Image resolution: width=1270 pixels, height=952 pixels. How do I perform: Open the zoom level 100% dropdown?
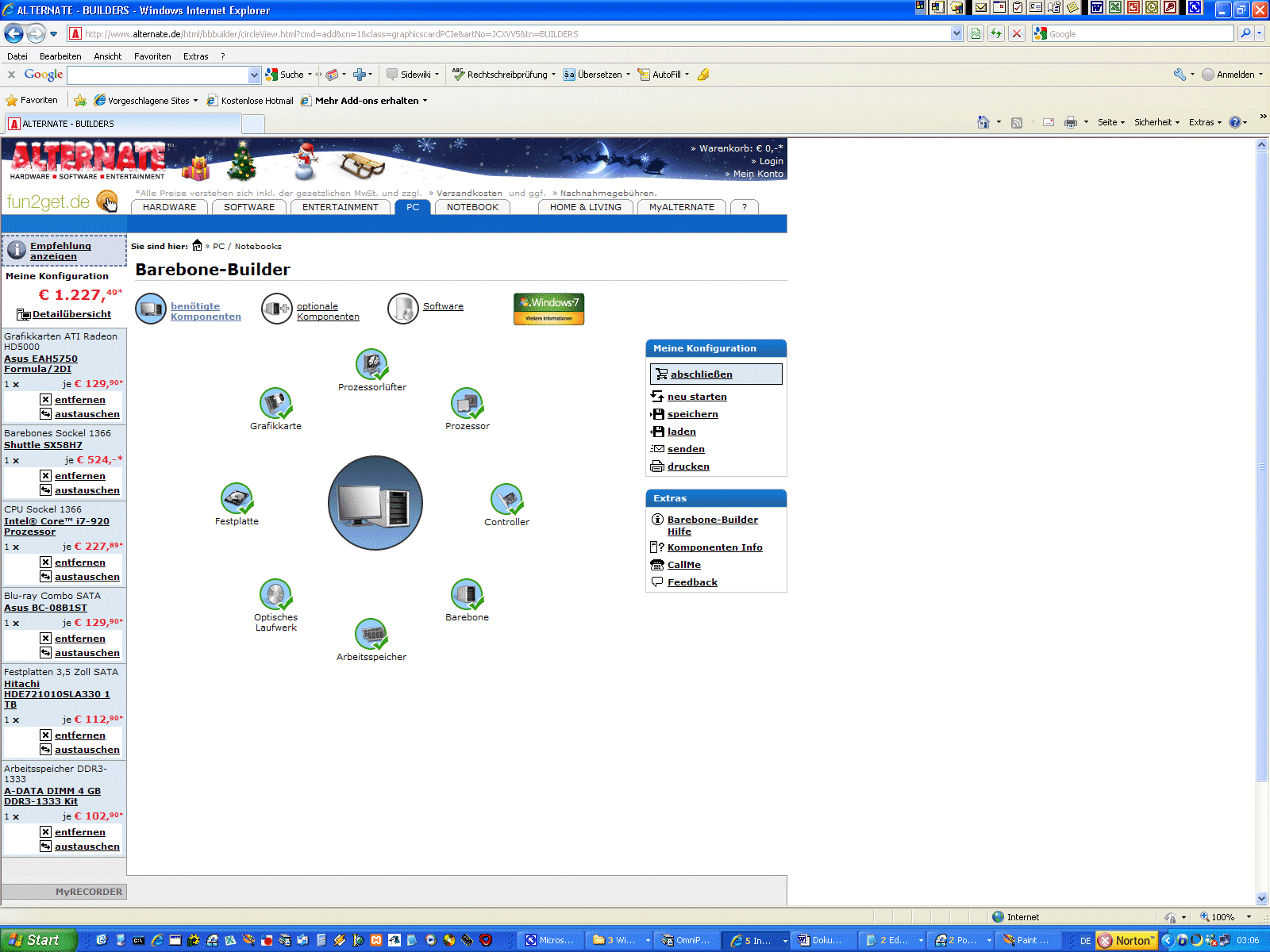tap(1249, 917)
